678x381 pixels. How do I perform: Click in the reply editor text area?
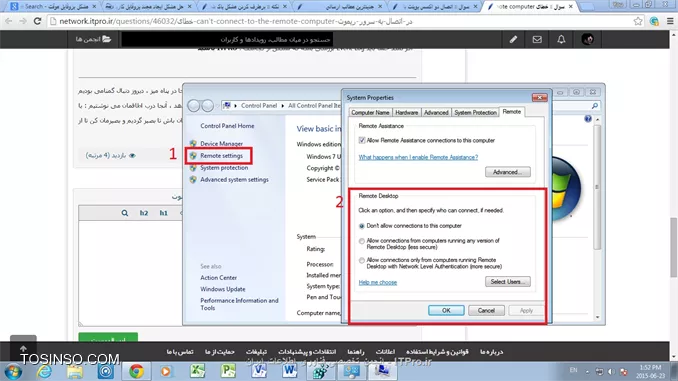point(130,272)
